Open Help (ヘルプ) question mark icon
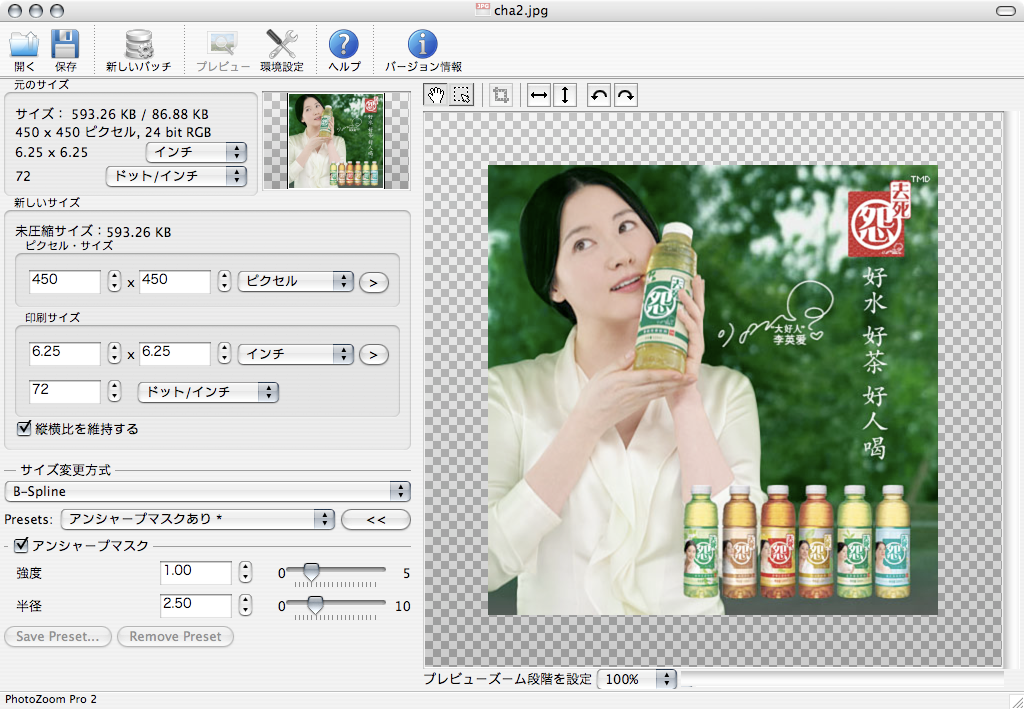The width and height of the screenshot is (1024, 709). [x=344, y=44]
